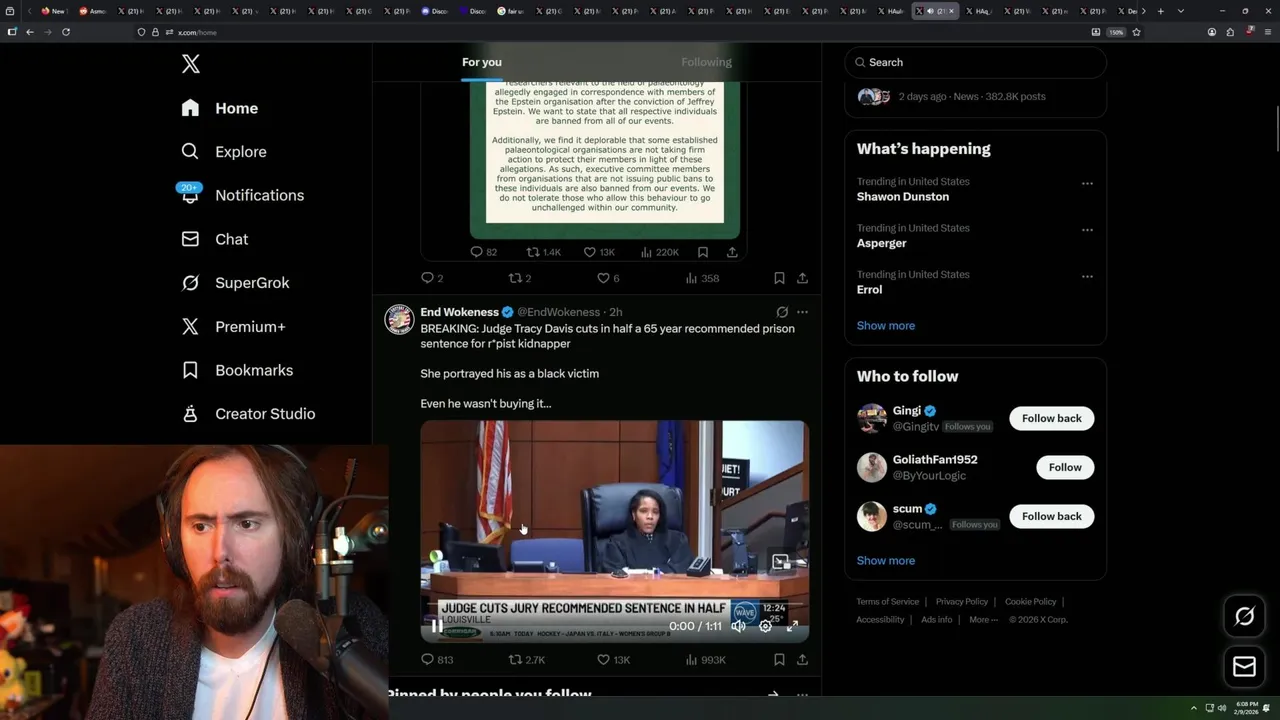Switch to Following tab
This screenshot has height=720, width=1280.
[706, 62]
